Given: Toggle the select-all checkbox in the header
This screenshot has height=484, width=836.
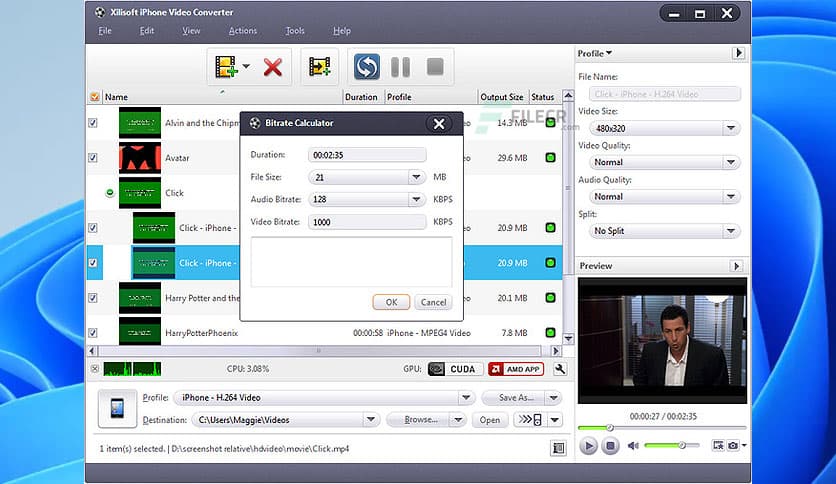Looking at the screenshot, I should (x=94, y=97).
